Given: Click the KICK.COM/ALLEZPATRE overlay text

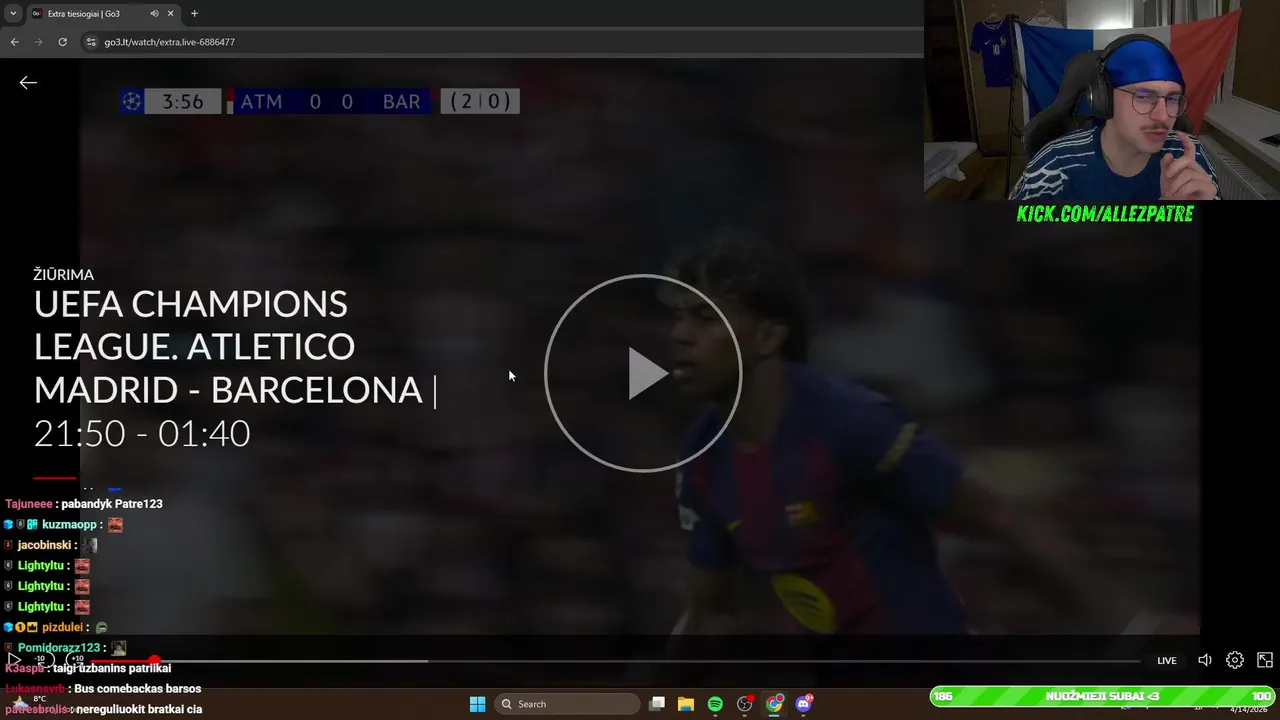Looking at the screenshot, I should coord(1105,213).
